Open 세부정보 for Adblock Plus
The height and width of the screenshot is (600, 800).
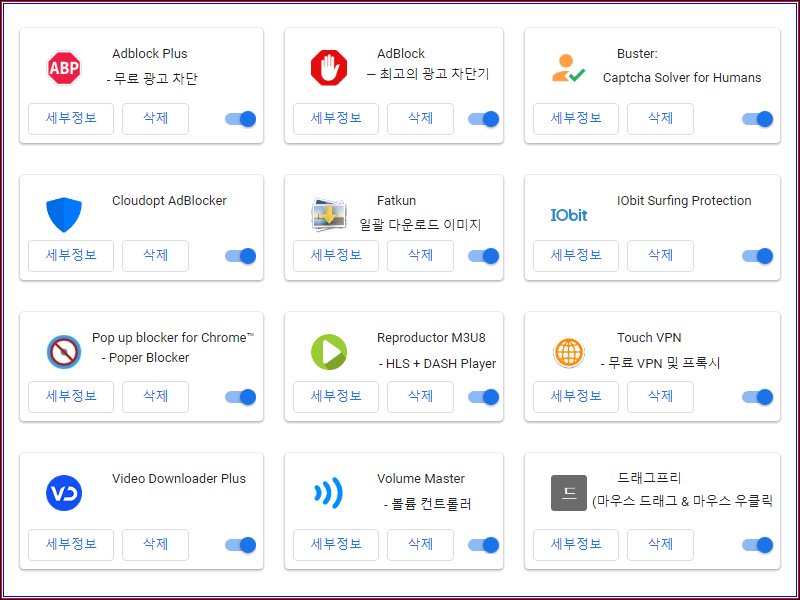click(x=71, y=119)
